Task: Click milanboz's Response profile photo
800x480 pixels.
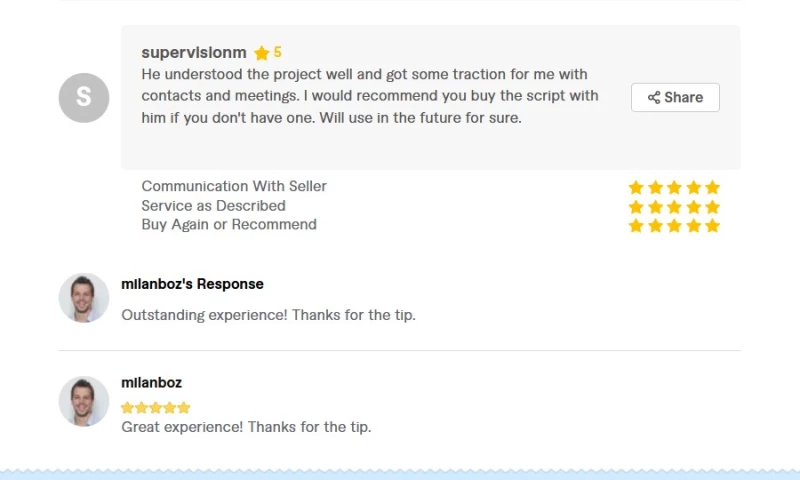Action: coord(84,298)
